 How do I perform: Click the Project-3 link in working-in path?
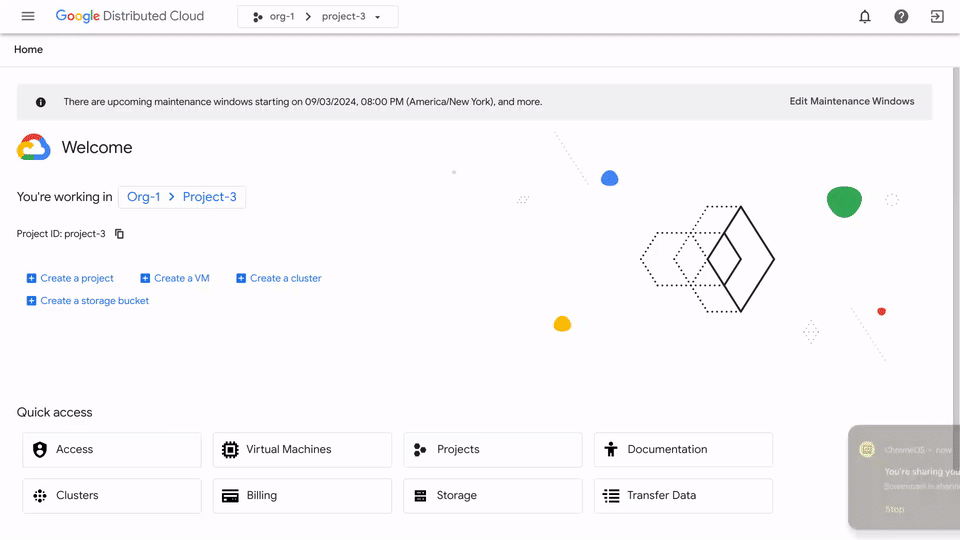click(209, 197)
